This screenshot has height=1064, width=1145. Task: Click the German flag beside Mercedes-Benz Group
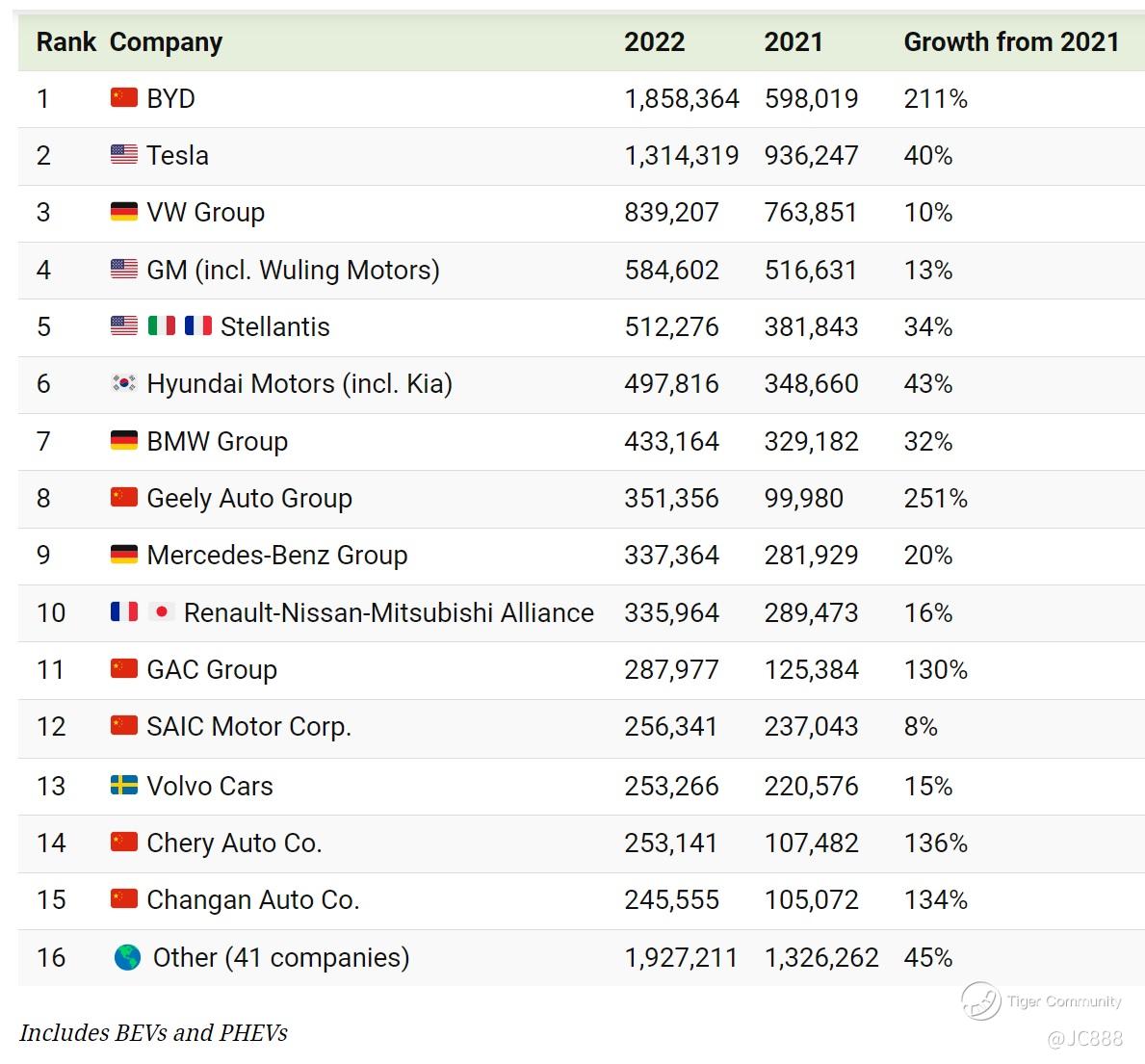point(123,555)
